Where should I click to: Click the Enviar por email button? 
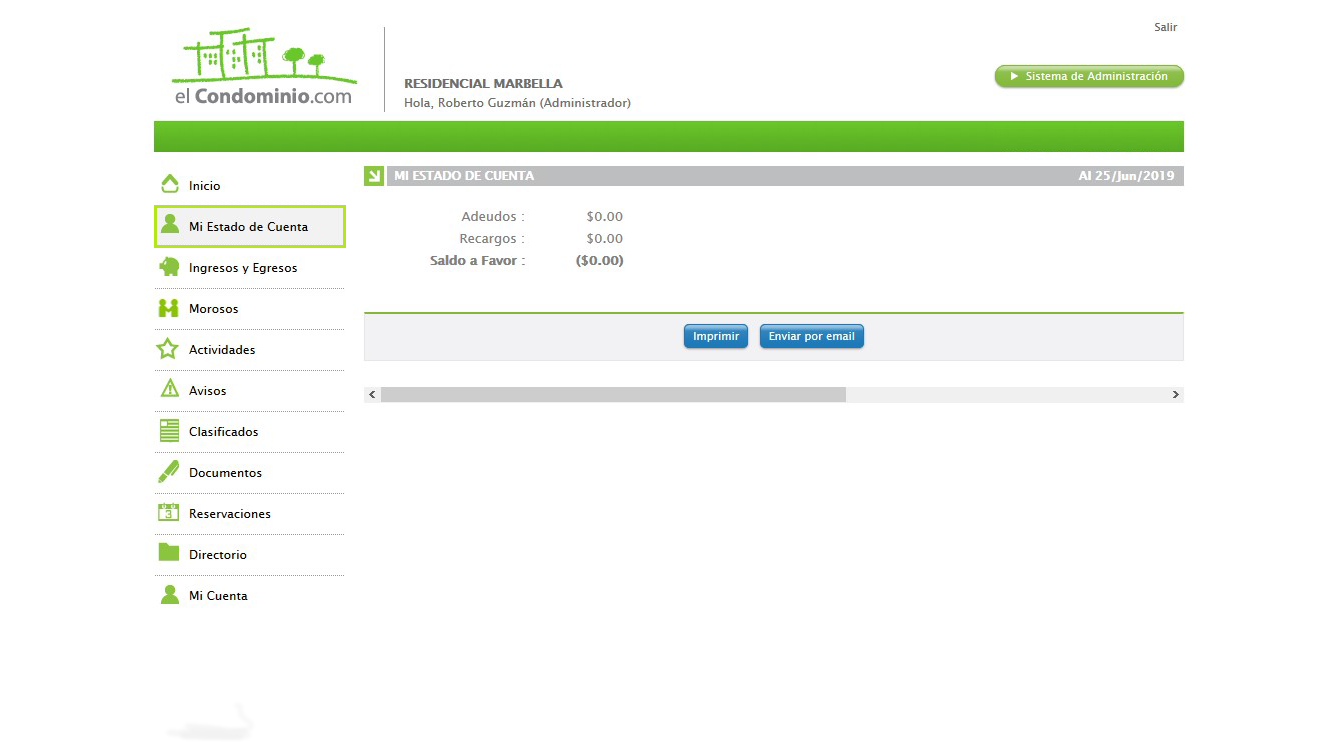click(x=812, y=336)
